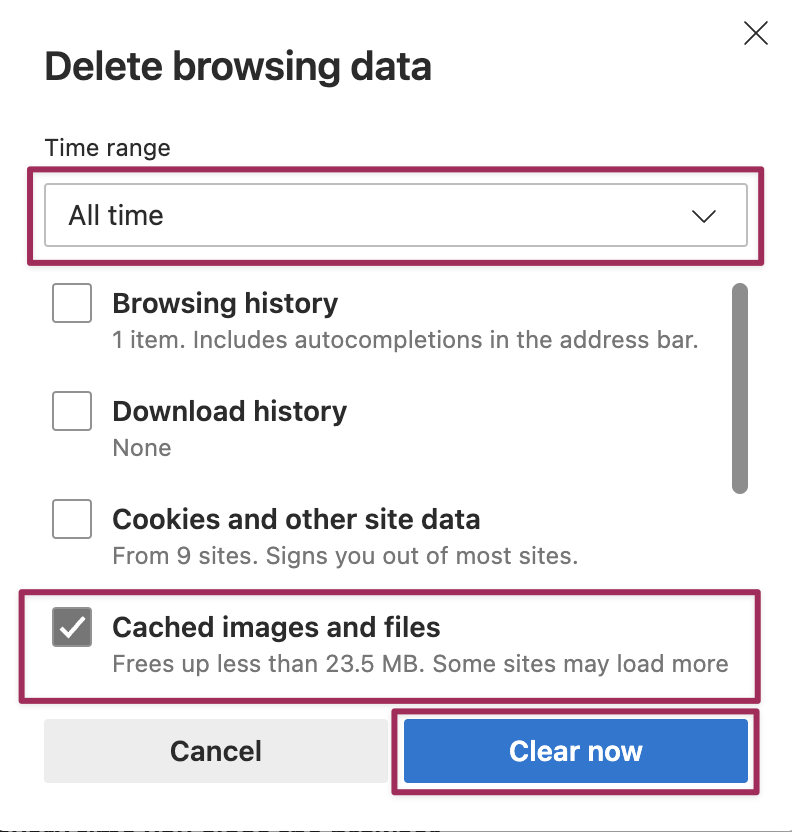This screenshot has height=832, width=792.
Task: Click the 'Browsing history' label
Action: 225,303
